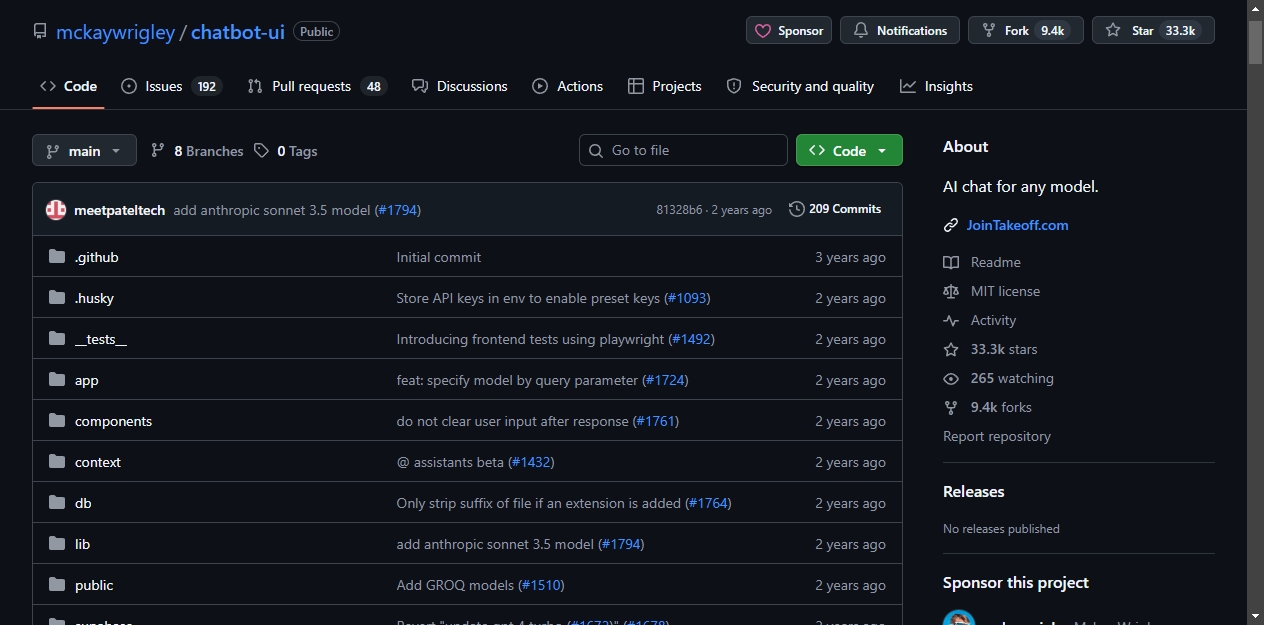Image resolution: width=1264 pixels, height=625 pixels.
Task: Switch to the Actions tab
Action: tap(568, 86)
